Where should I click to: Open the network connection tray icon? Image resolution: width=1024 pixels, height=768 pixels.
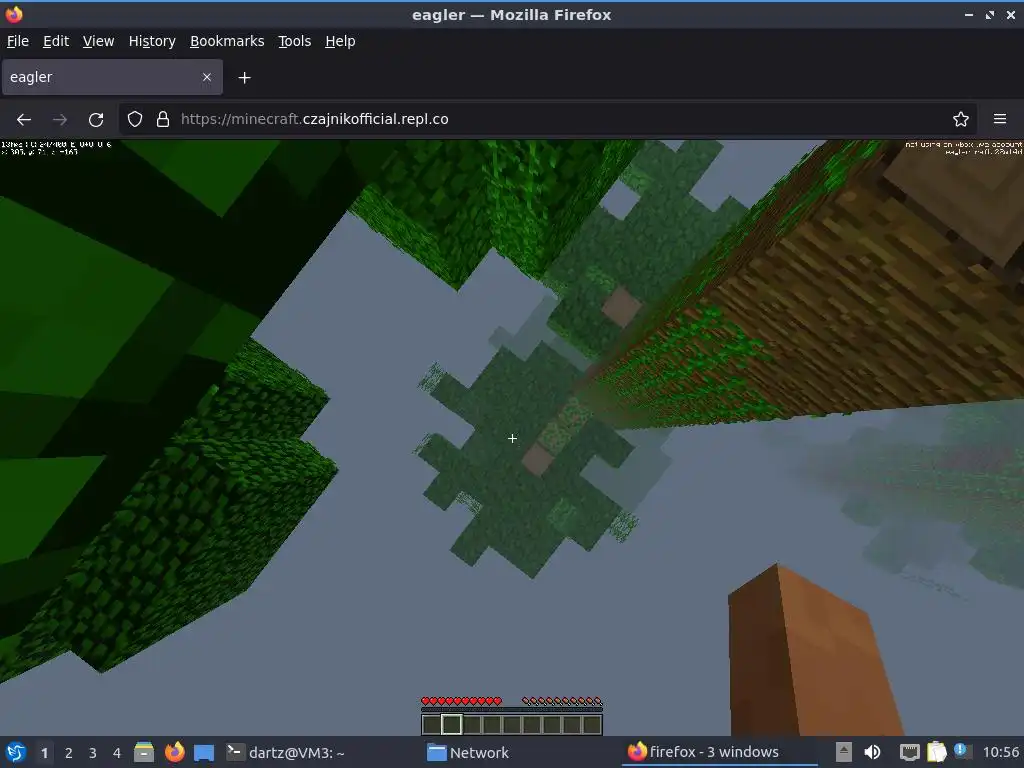point(909,752)
